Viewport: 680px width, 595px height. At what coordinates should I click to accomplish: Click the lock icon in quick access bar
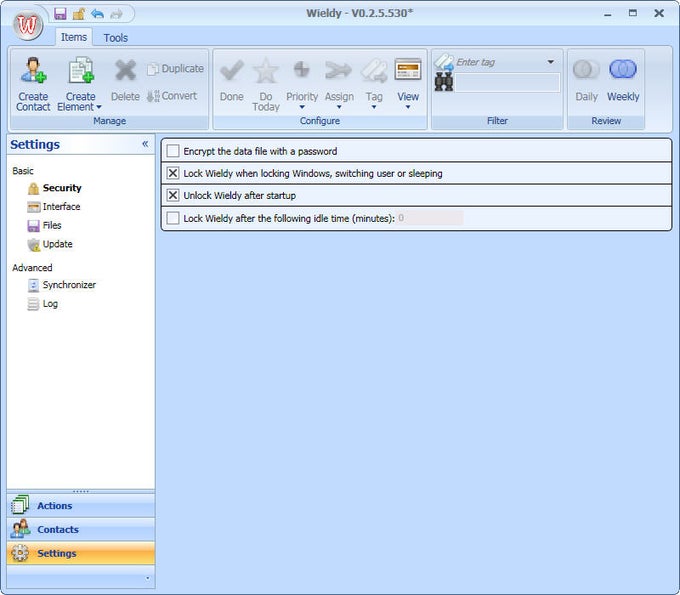tap(79, 13)
